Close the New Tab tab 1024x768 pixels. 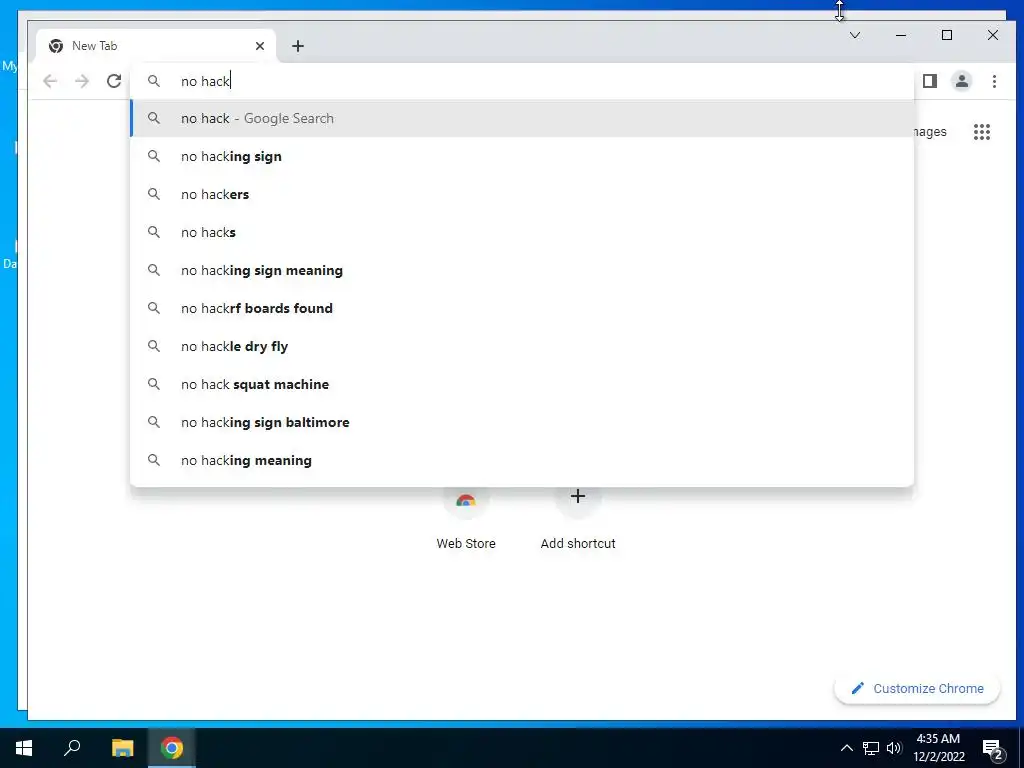[260, 46]
